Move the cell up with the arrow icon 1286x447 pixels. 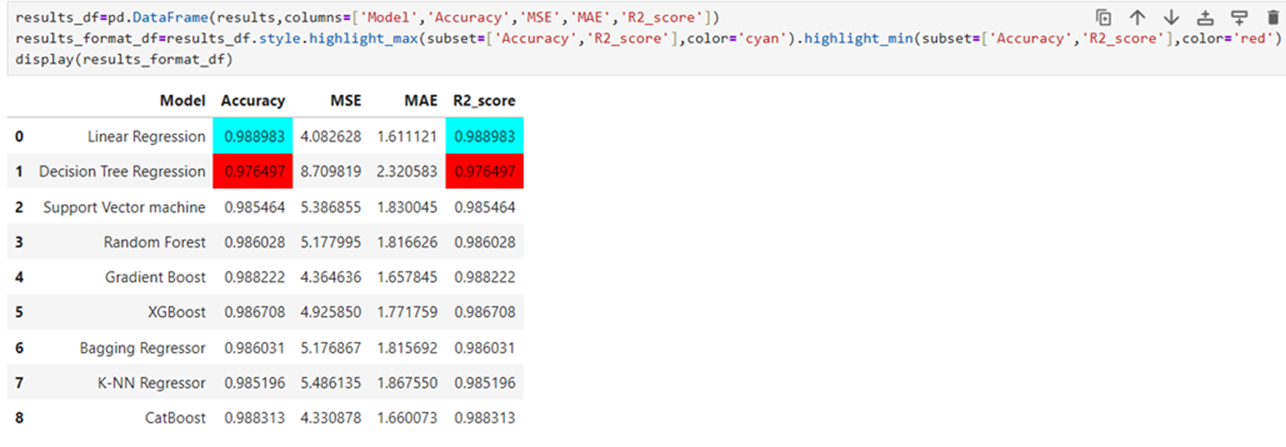1137,17
